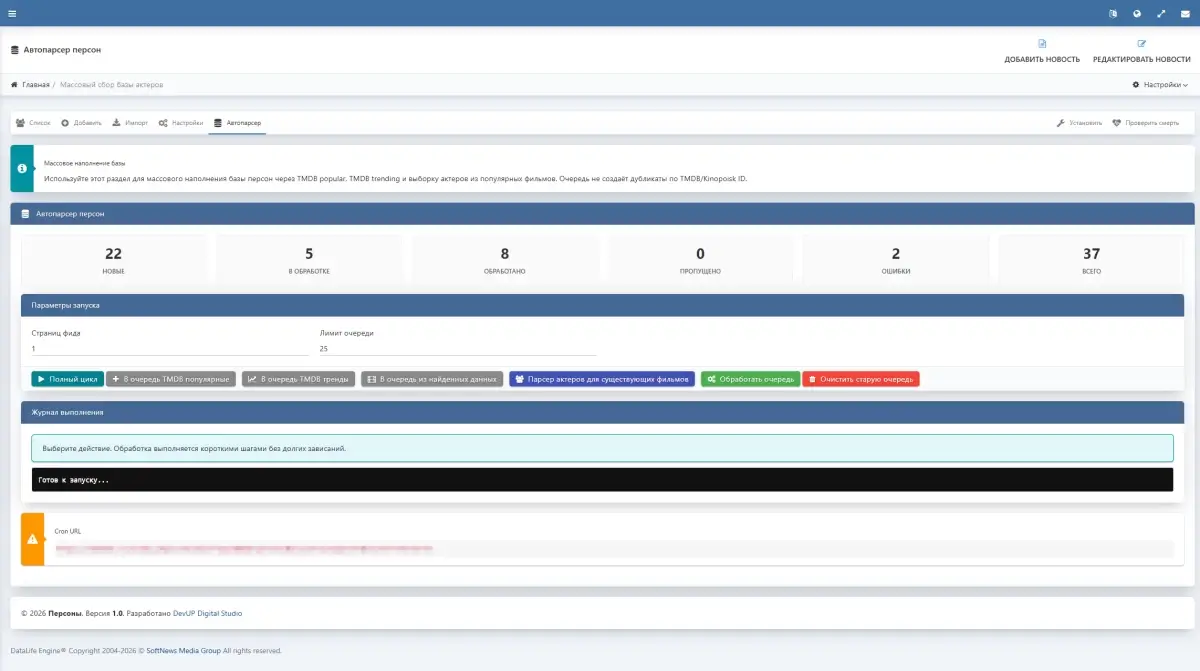Toggle the hamburger sidebar menu
The image size is (1200, 671).
coord(12,13)
